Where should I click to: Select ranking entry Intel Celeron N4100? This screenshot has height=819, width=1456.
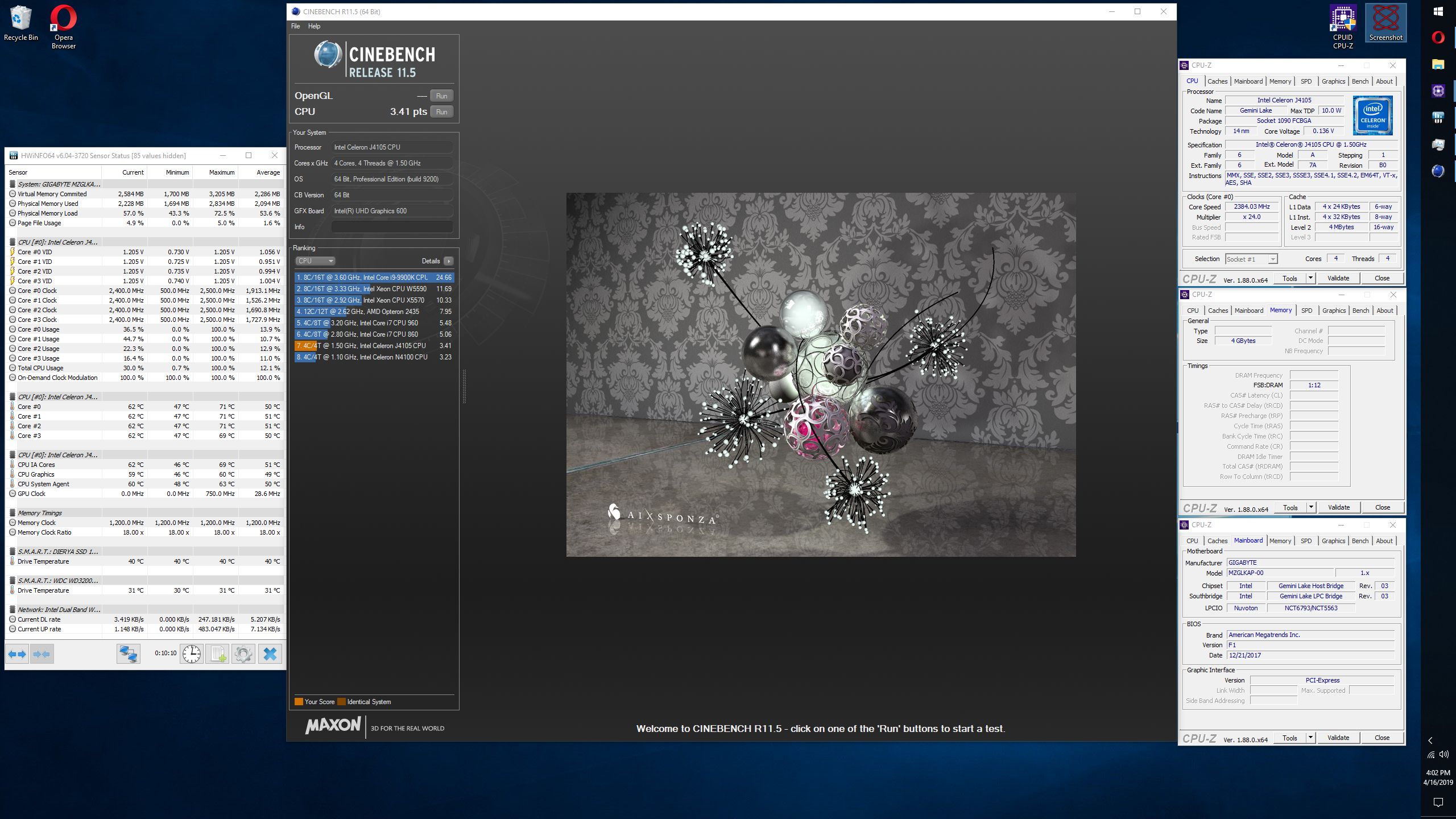374,357
